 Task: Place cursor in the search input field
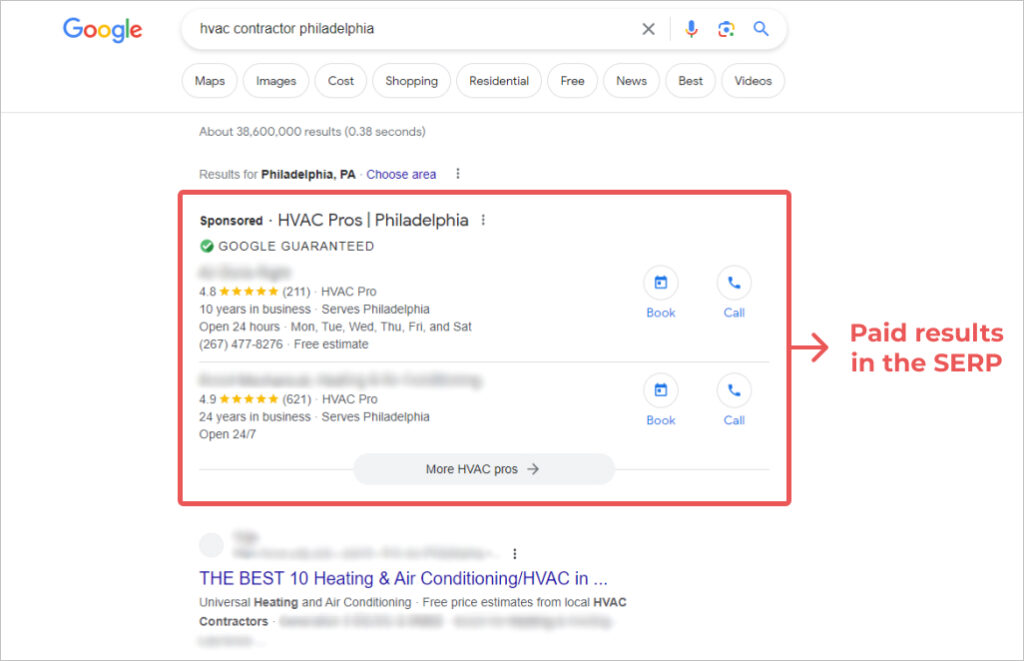pos(400,29)
